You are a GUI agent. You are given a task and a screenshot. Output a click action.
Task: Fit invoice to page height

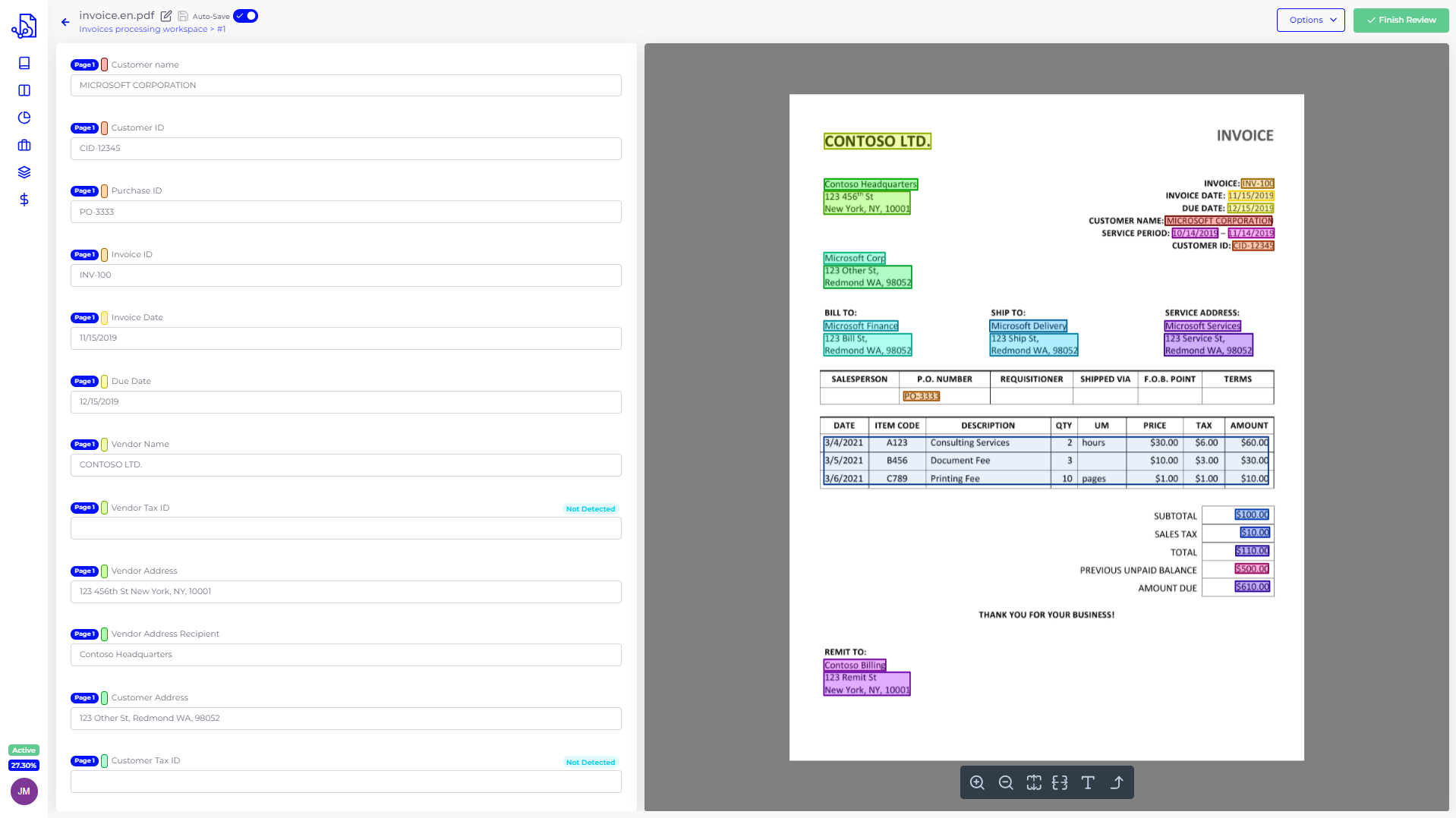tap(1033, 782)
